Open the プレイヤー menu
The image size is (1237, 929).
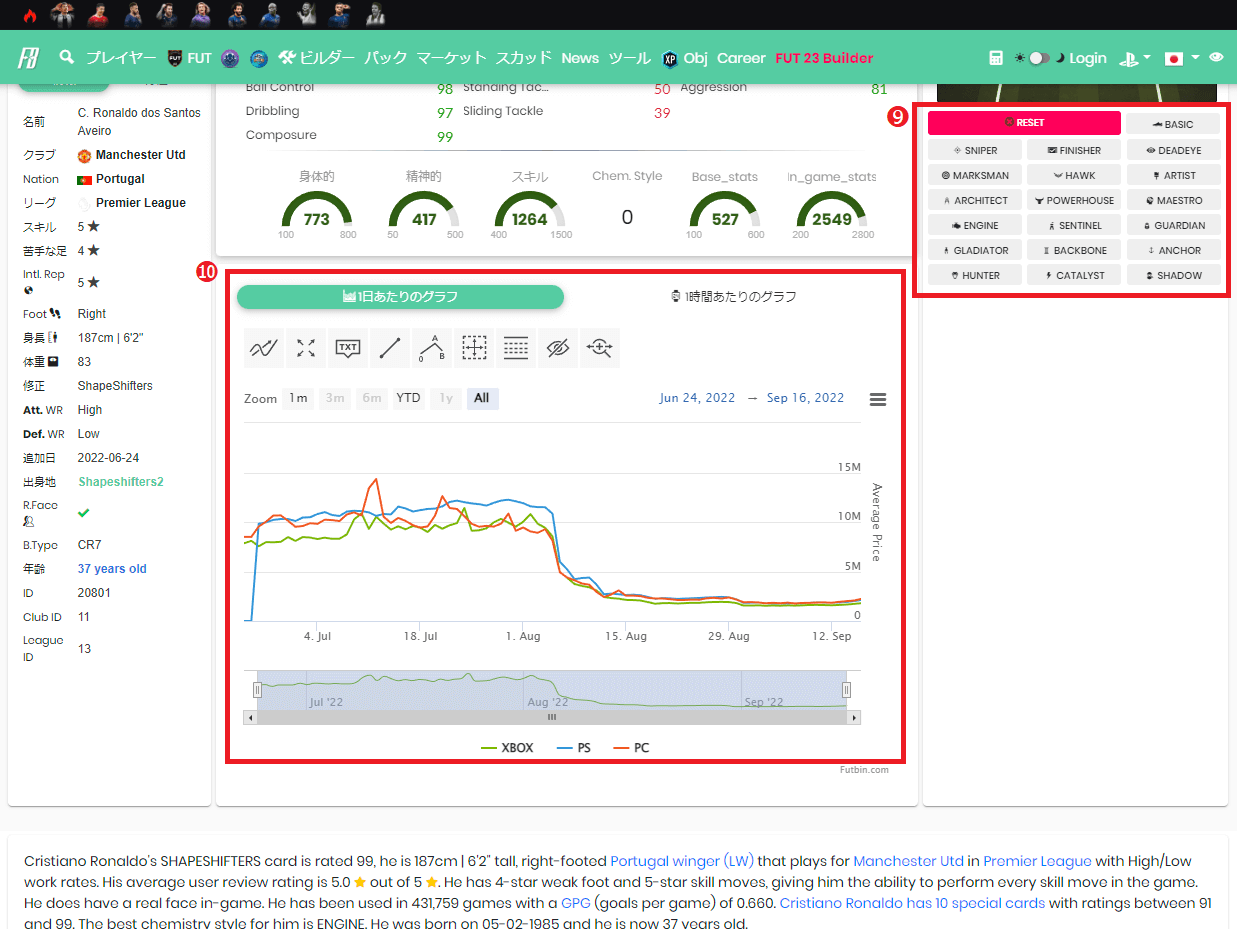(121, 58)
